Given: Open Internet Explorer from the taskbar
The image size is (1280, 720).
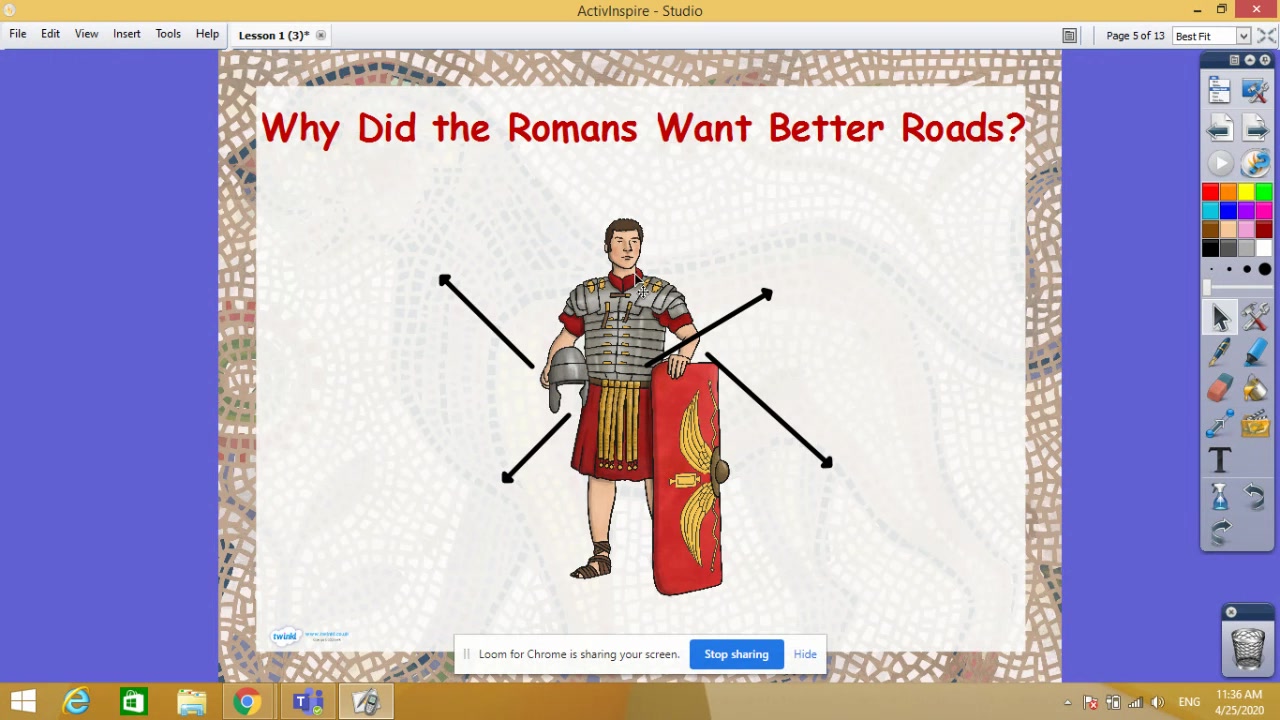Looking at the screenshot, I should point(77,702).
